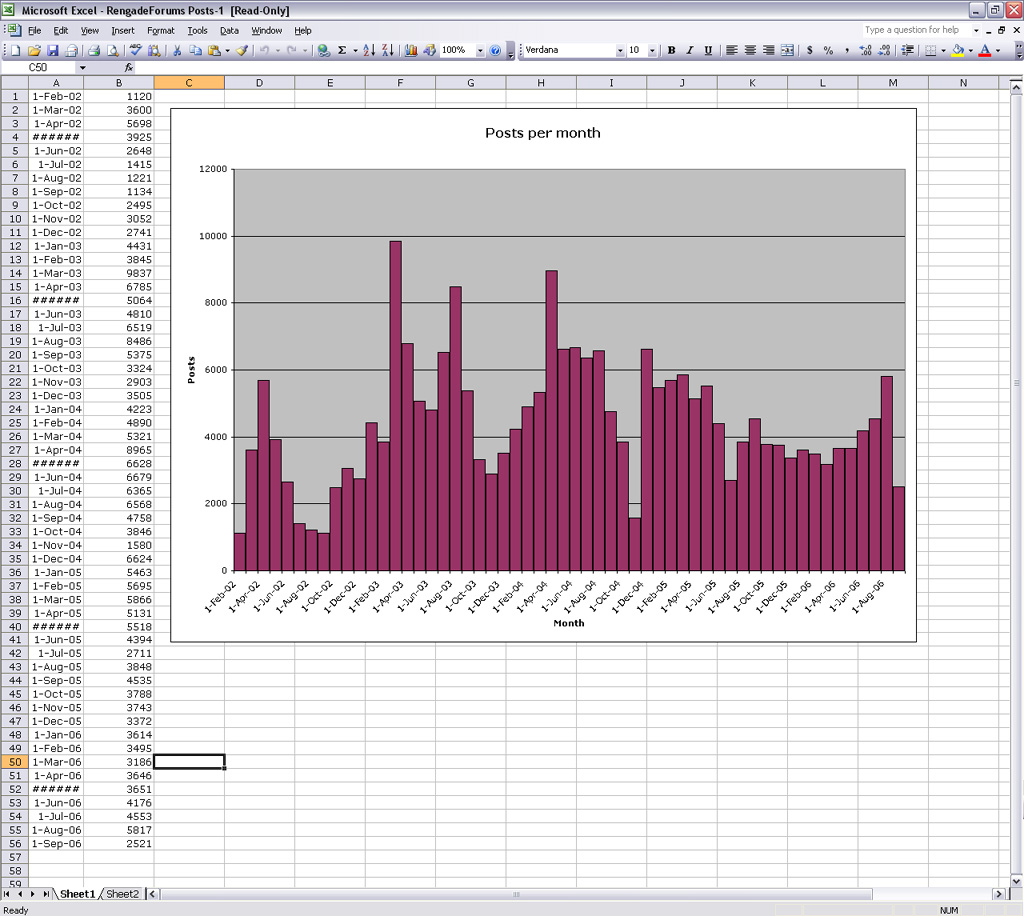The width and height of the screenshot is (1024, 916).
Task: Open the Verdana font name dropdown
Action: point(620,50)
